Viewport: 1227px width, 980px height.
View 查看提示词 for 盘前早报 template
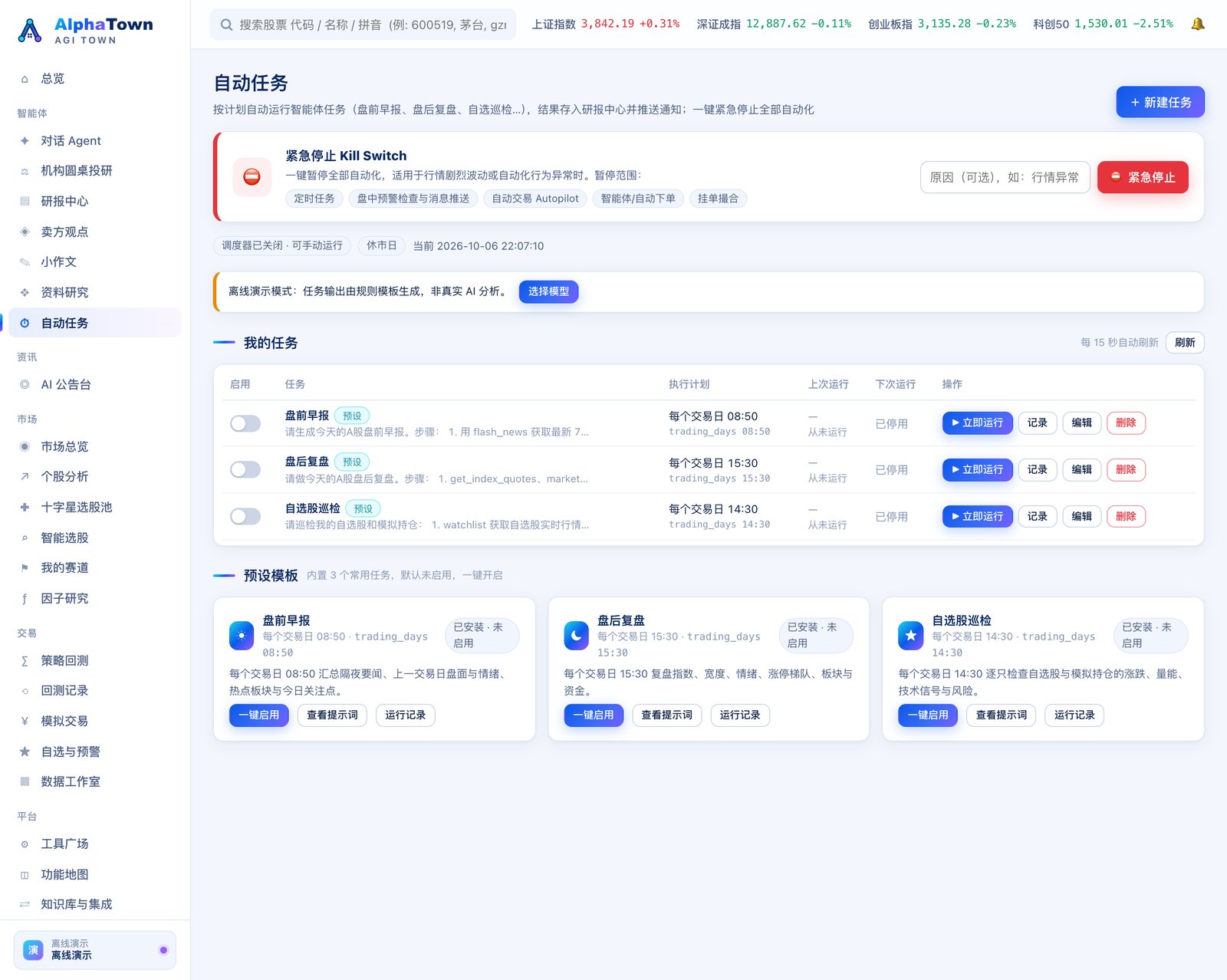332,715
